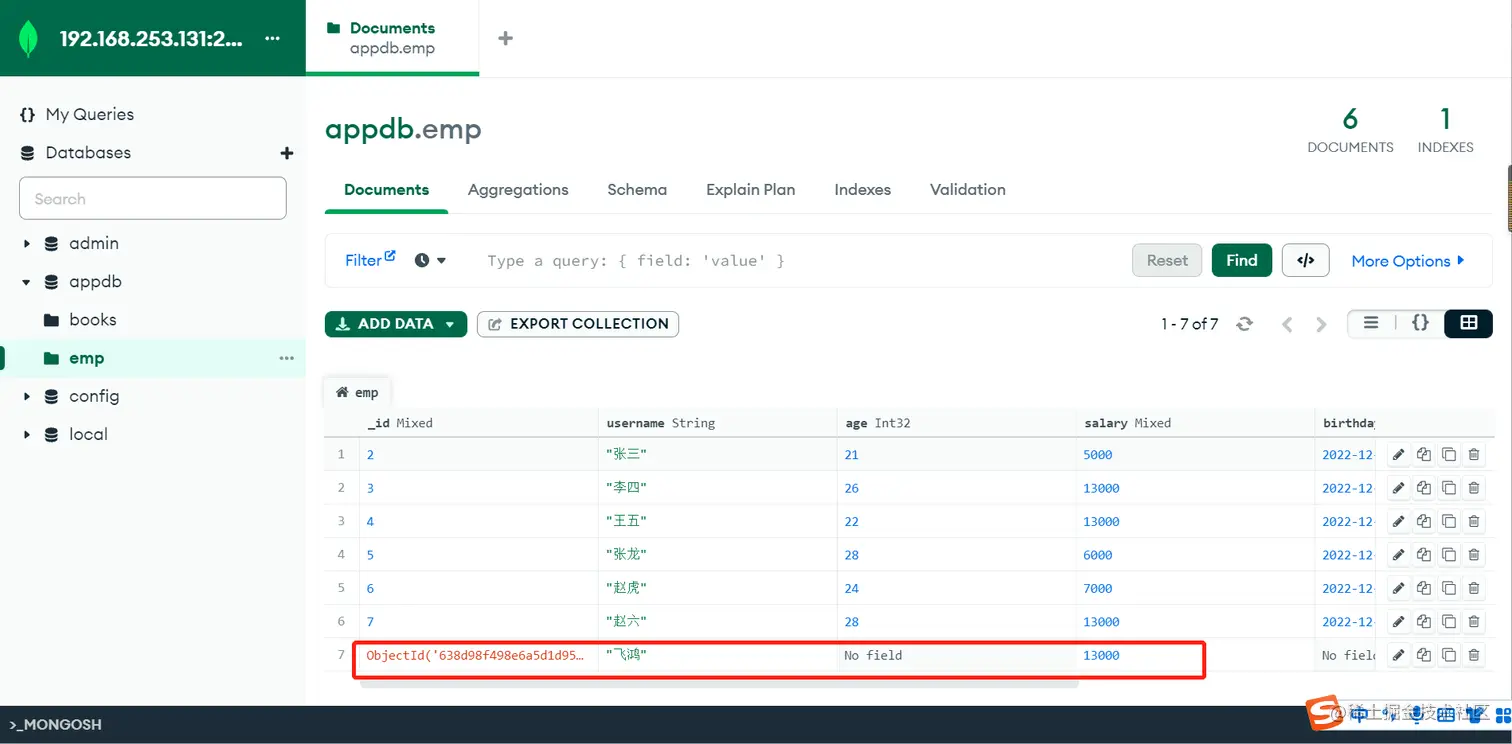1512x744 pixels.
Task: Go to next page of documents
Action: point(1321,324)
